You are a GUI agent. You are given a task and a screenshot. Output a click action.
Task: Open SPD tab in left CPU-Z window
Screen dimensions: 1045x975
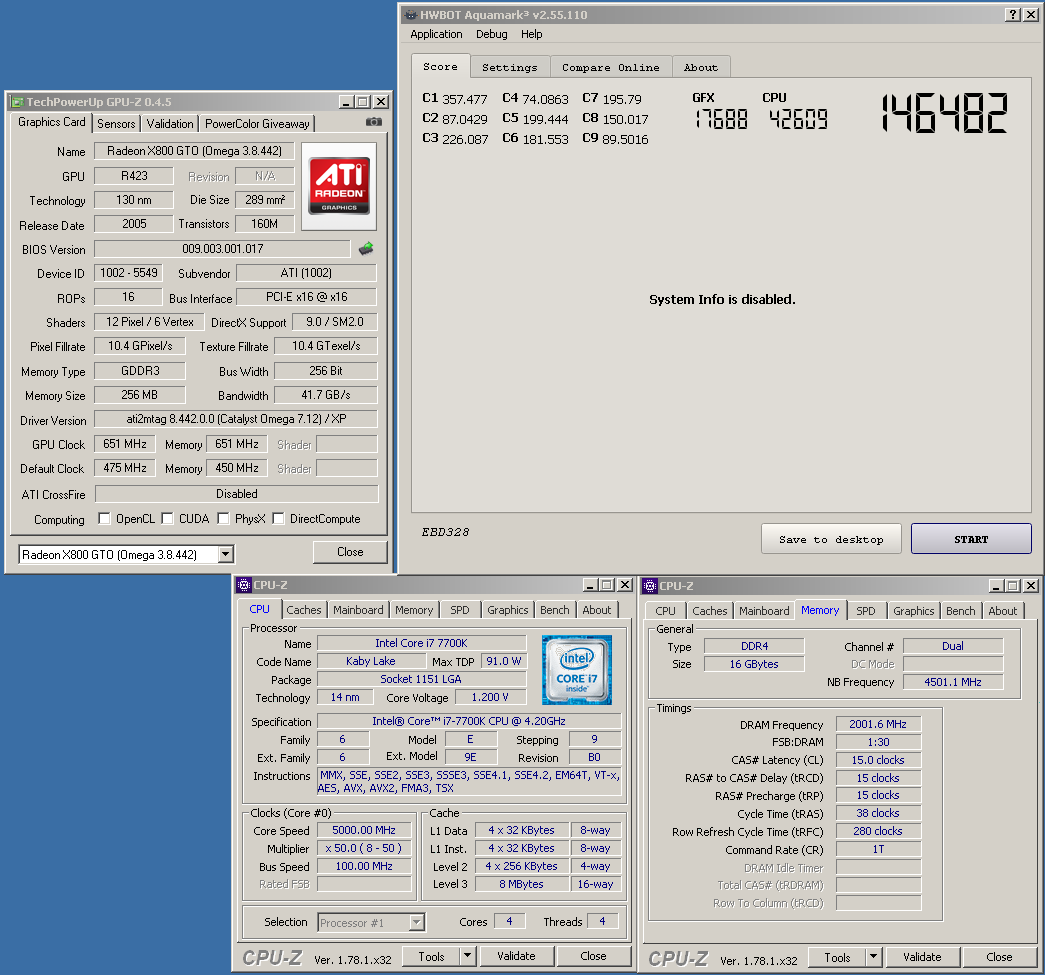[460, 610]
